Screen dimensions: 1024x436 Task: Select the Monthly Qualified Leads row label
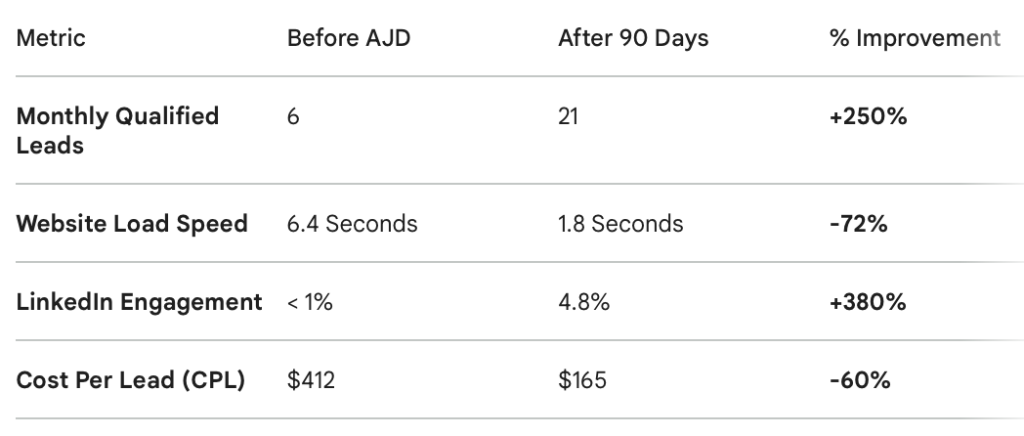click(117, 130)
